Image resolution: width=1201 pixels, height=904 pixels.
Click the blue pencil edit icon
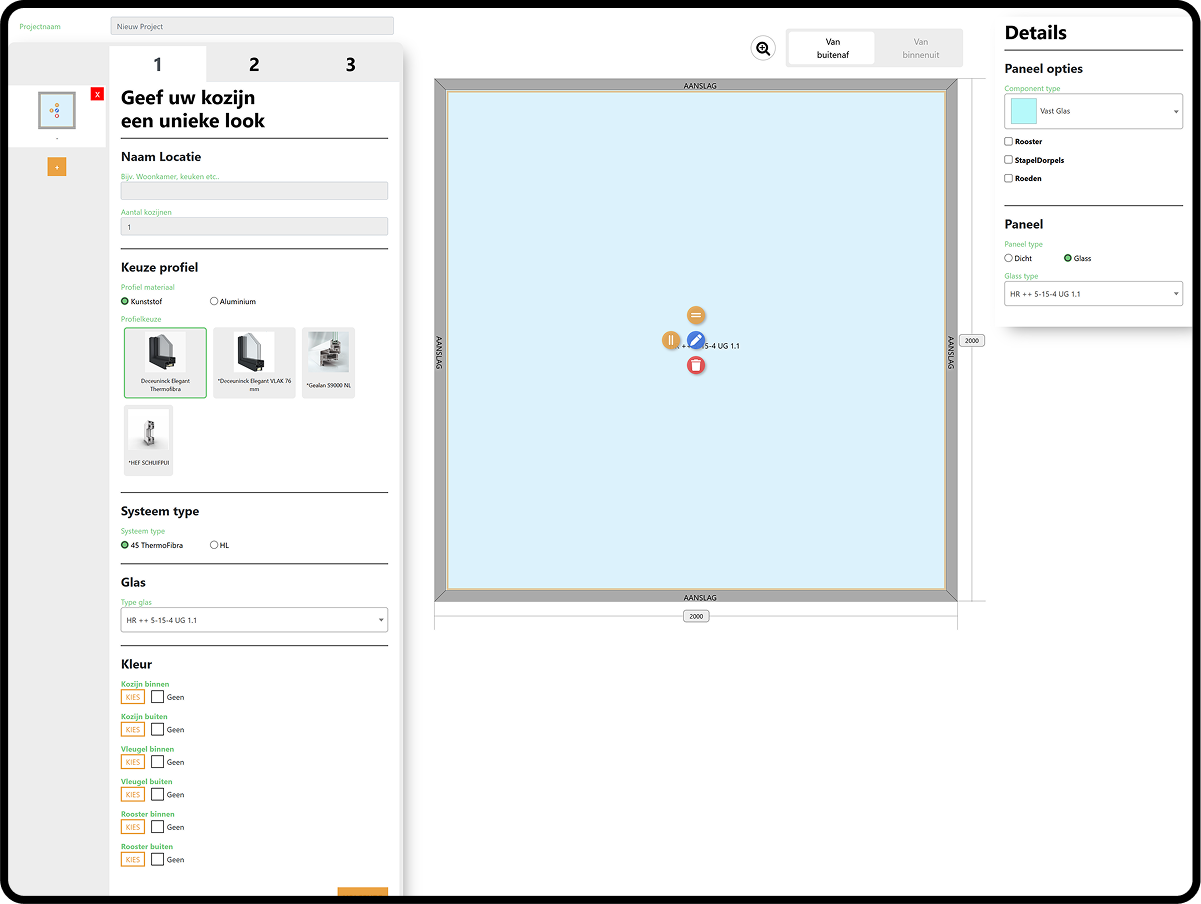click(696, 340)
